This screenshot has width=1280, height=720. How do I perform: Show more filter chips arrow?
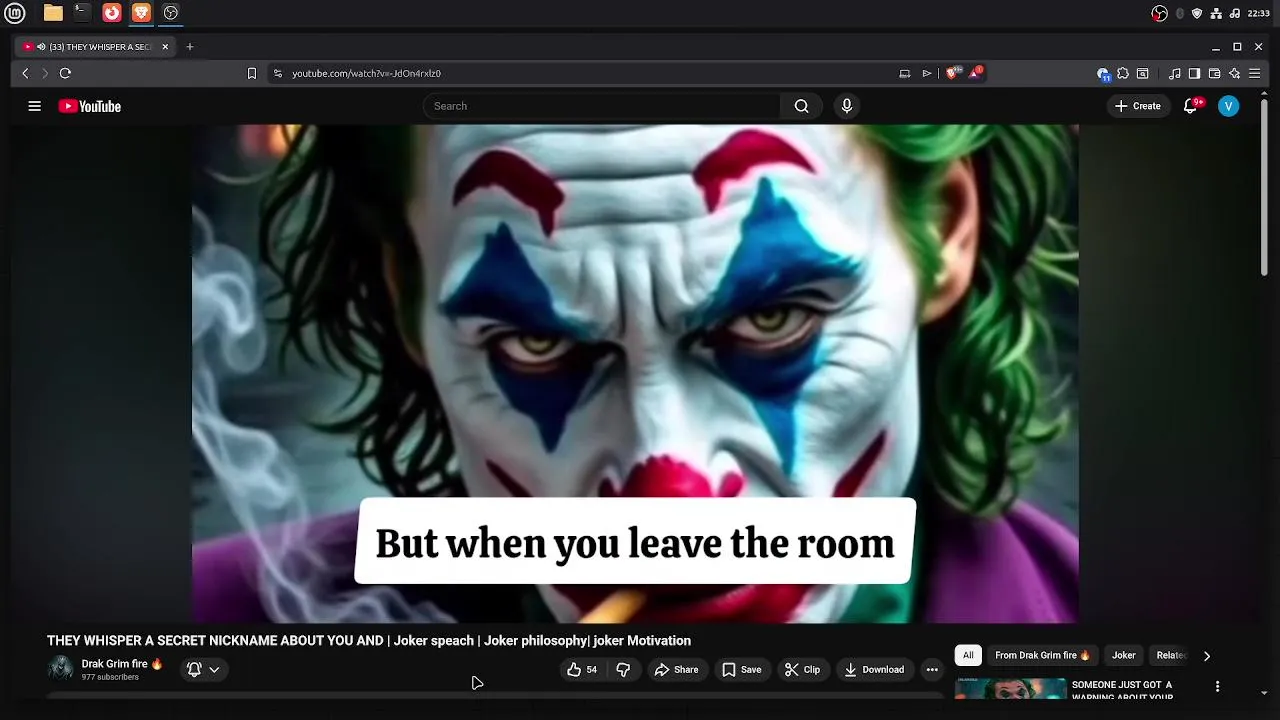coord(1206,656)
